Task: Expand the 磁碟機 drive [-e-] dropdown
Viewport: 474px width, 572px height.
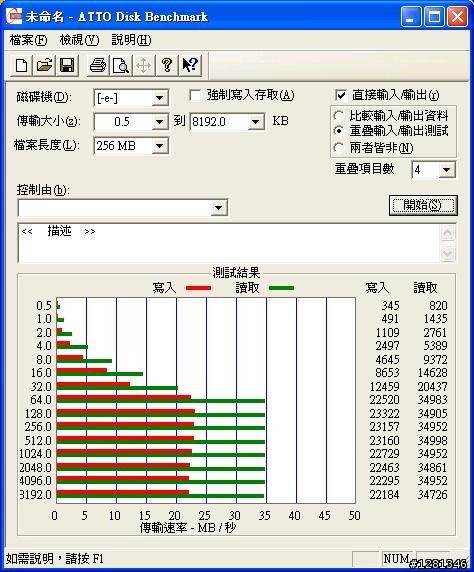Action: [159, 98]
